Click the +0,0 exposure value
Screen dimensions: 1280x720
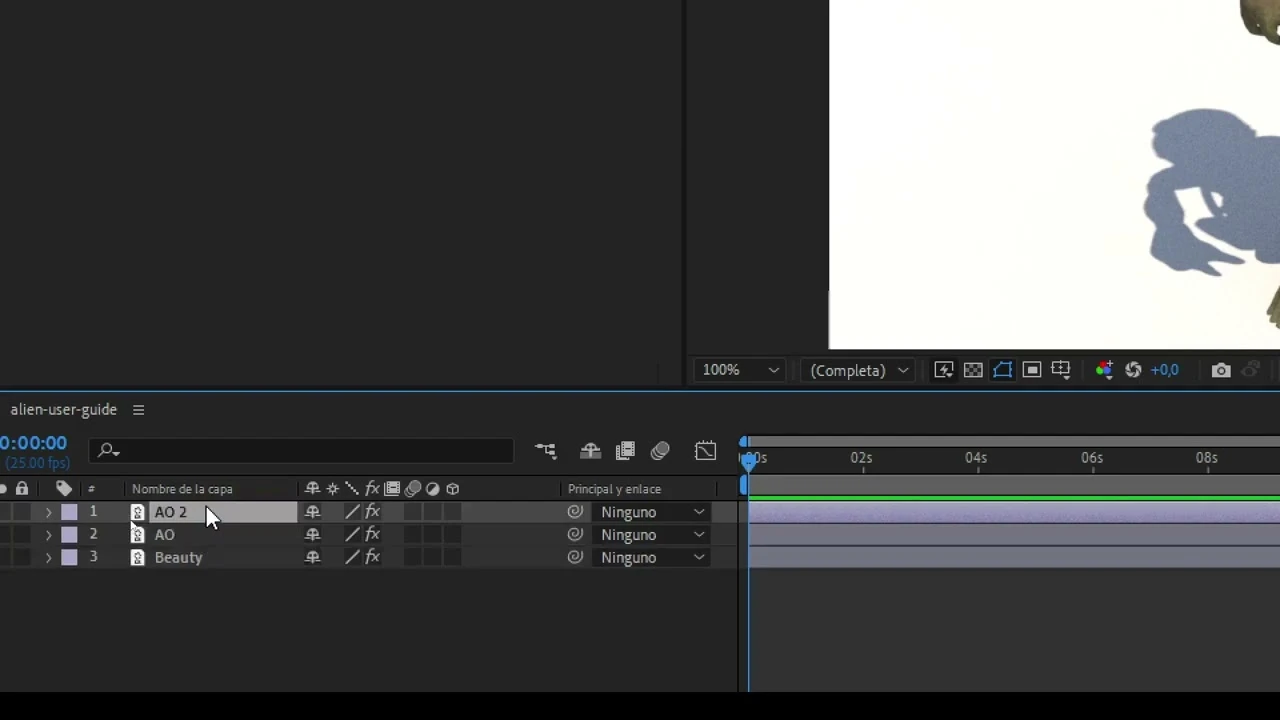click(x=1164, y=370)
